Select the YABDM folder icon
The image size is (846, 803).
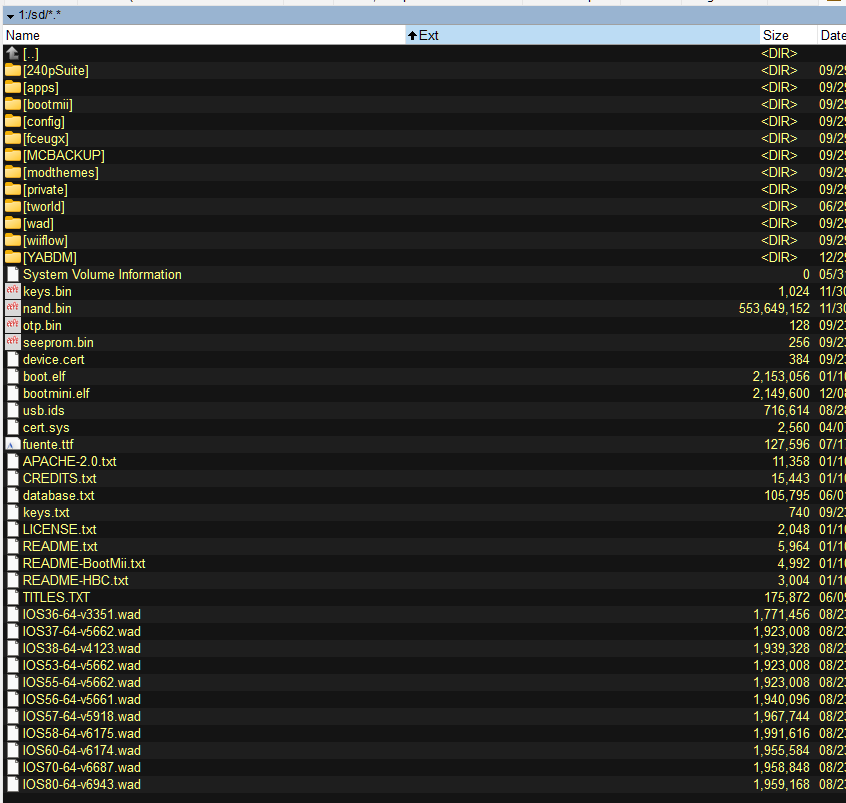tap(13, 257)
